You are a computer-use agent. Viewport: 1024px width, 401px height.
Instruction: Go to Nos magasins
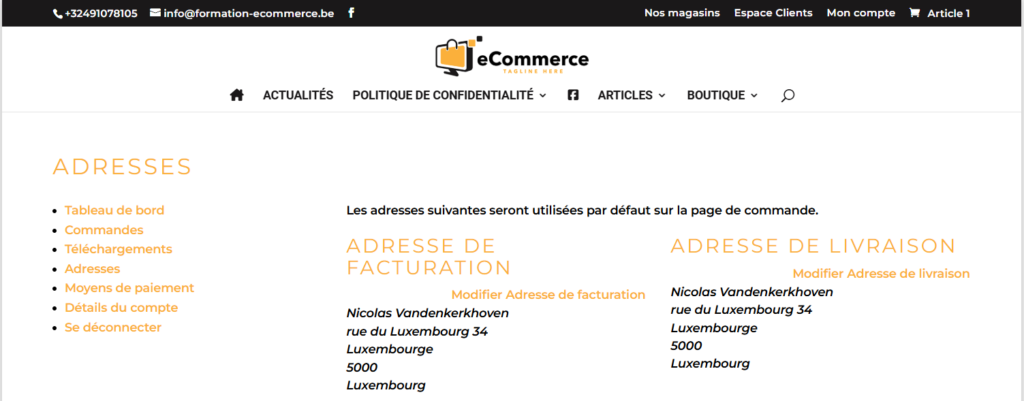click(682, 13)
